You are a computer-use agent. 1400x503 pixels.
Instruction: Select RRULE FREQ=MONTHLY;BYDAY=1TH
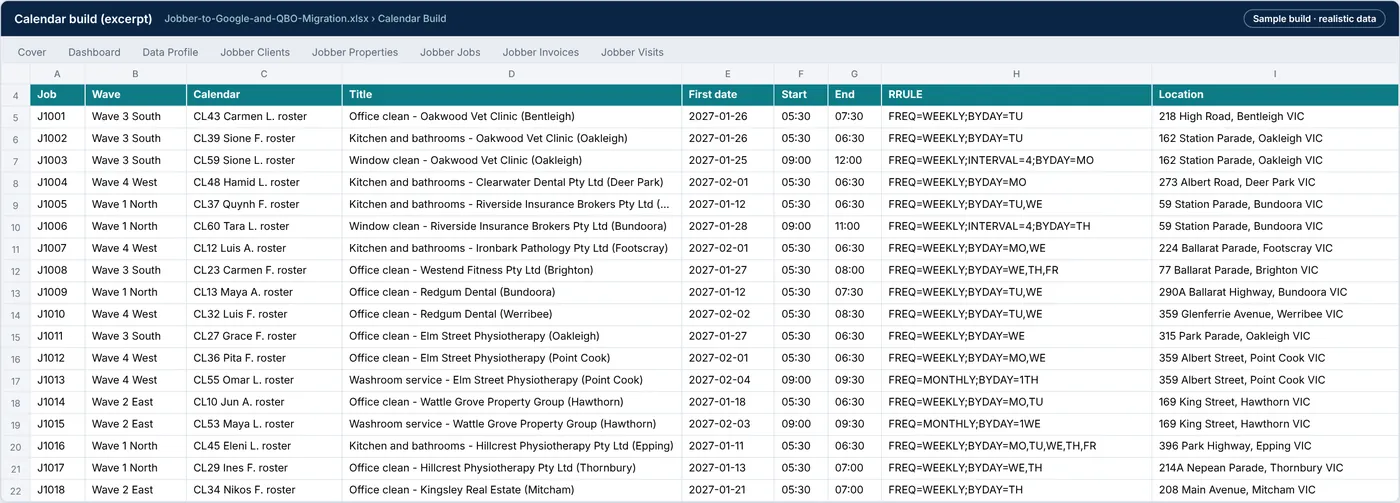1016,381
